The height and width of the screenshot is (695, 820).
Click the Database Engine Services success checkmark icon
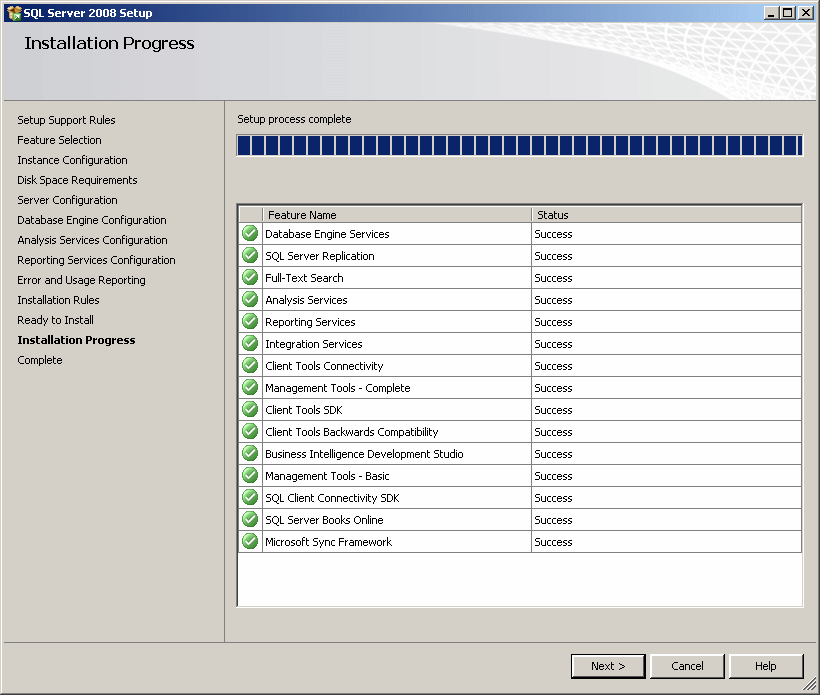click(x=250, y=233)
